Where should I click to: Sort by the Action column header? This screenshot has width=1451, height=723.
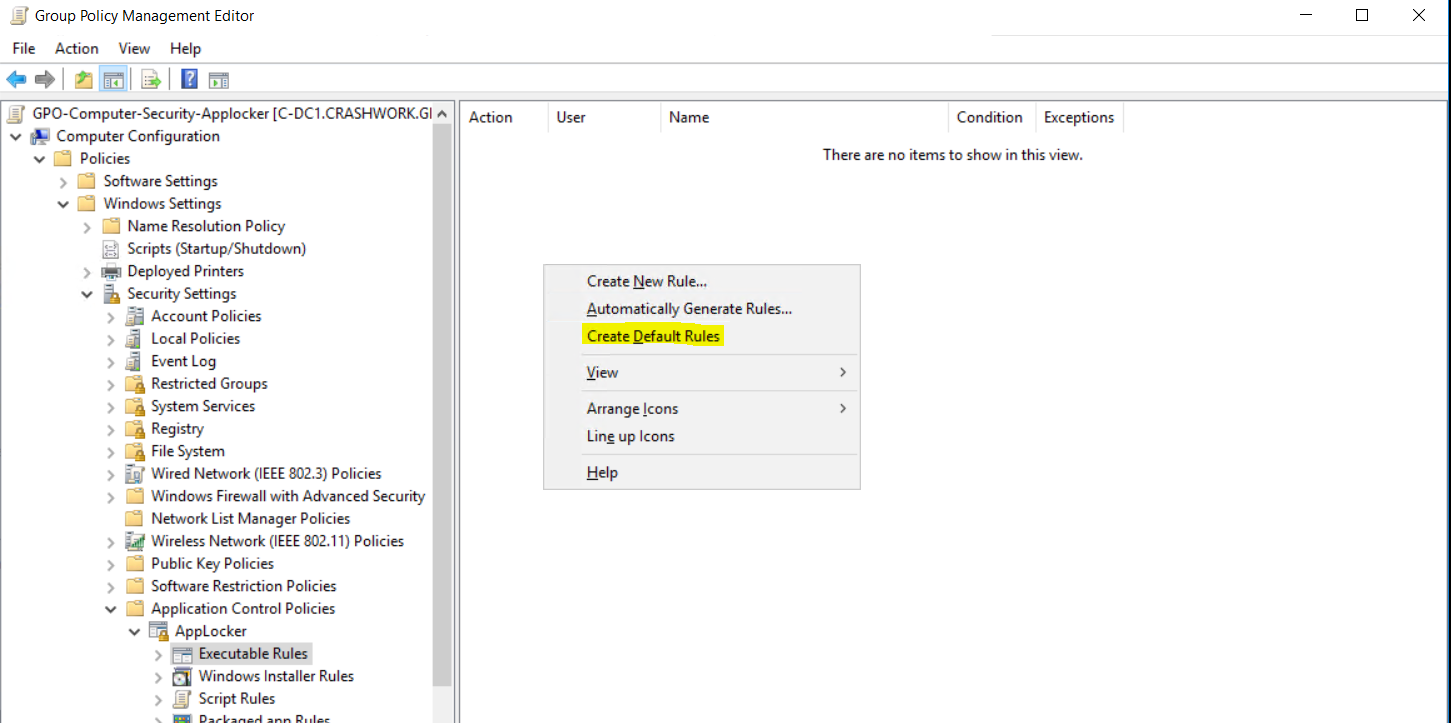click(x=504, y=117)
